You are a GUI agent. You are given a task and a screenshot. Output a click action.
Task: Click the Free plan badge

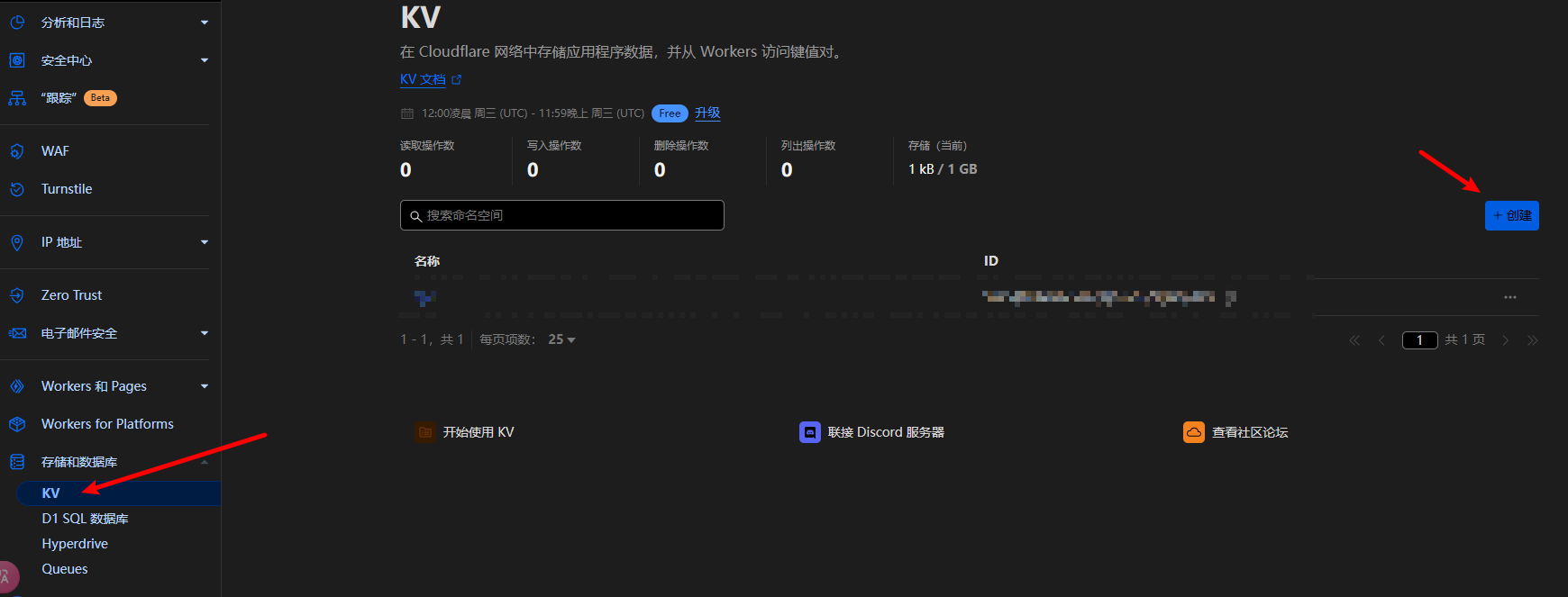coord(670,113)
